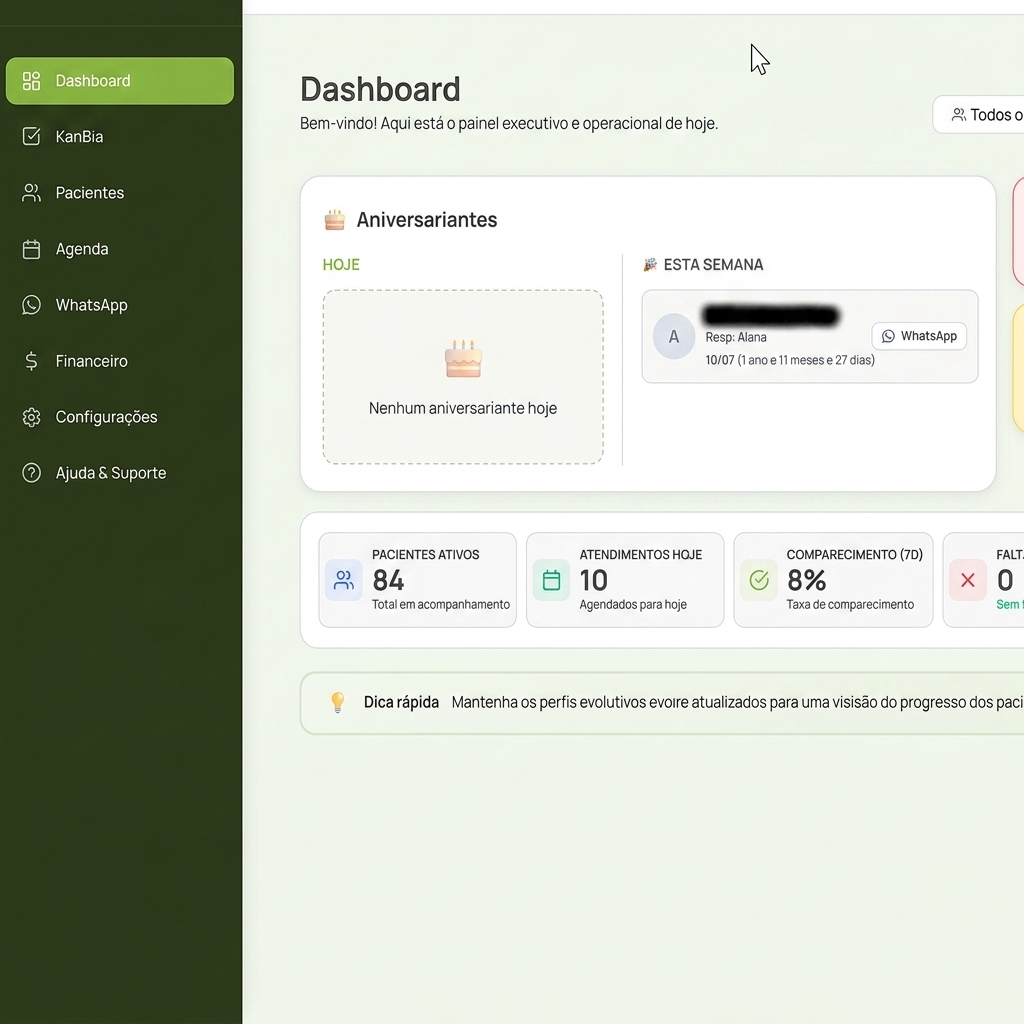1024x1024 pixels.
Task: Open the WhatsApp section in sidebar
Action: point(120,305)
